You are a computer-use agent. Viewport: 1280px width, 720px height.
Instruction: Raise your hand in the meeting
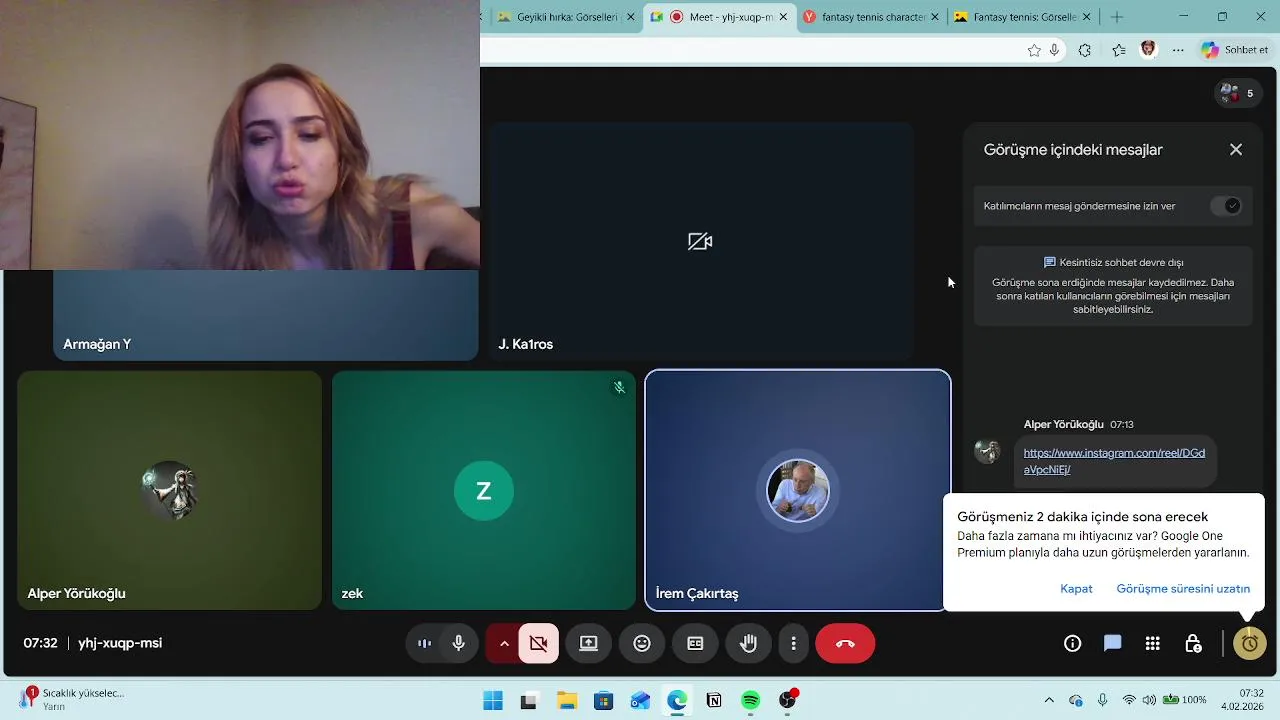(x=749, y=644)
